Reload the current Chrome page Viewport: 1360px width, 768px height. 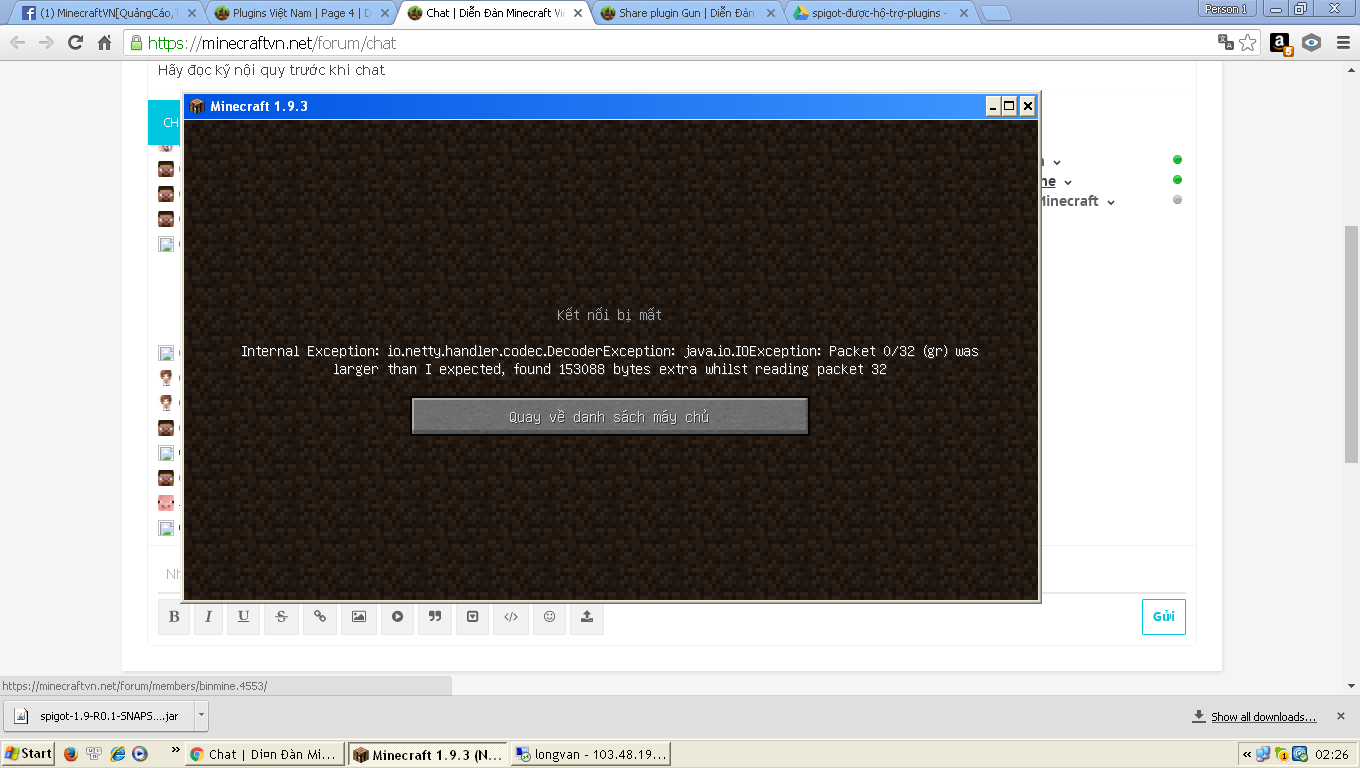(x=75, y=43)
